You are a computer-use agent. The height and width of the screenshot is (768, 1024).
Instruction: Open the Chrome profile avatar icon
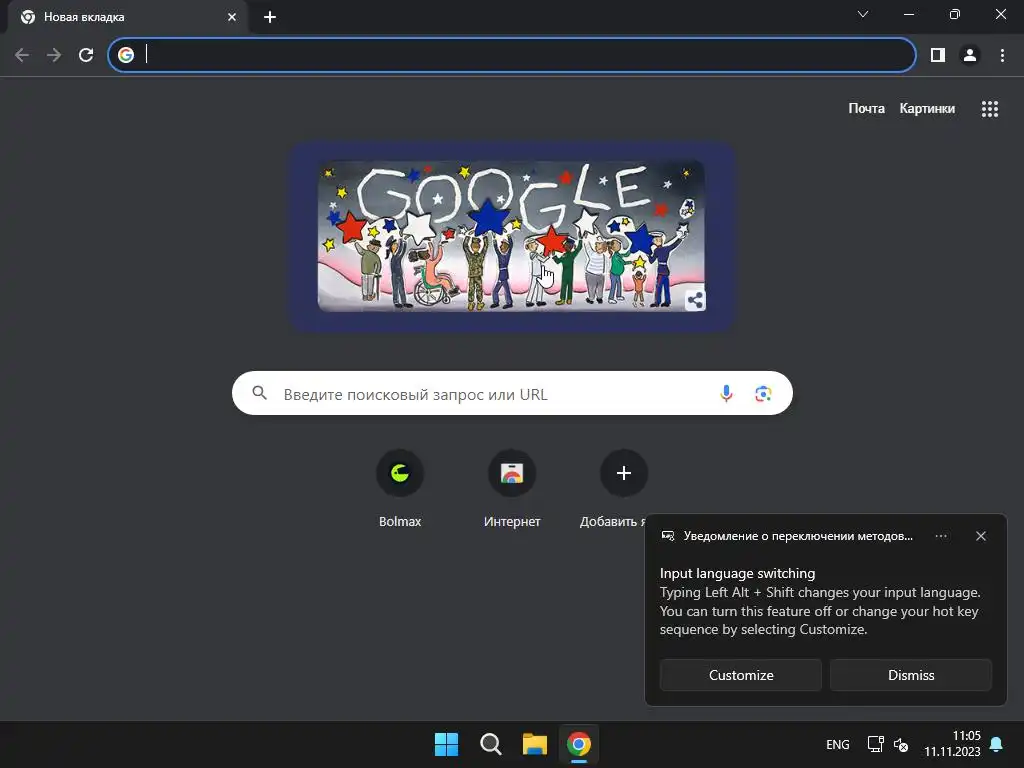970,55
